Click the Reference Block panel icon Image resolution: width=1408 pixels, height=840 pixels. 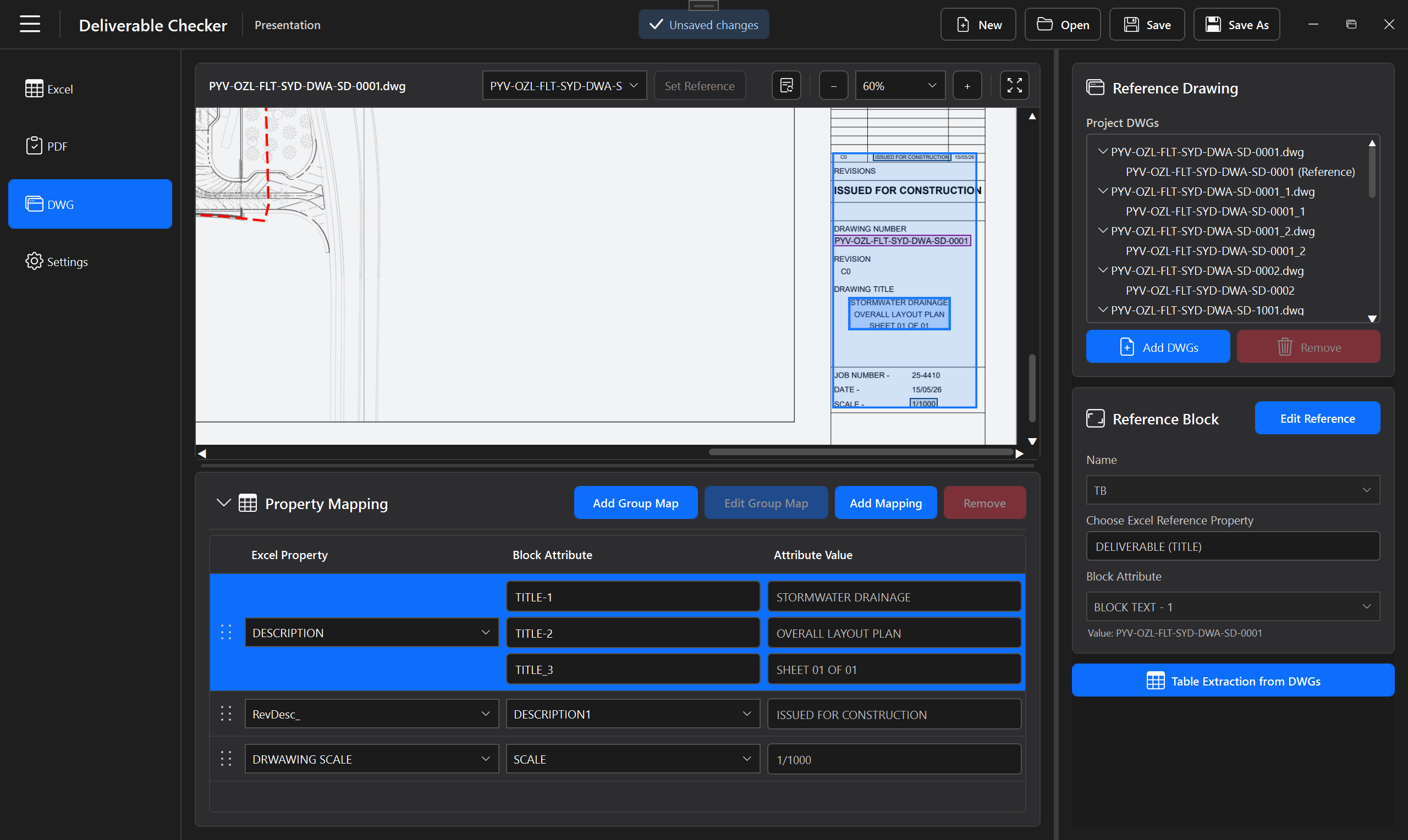point(1095,418)
